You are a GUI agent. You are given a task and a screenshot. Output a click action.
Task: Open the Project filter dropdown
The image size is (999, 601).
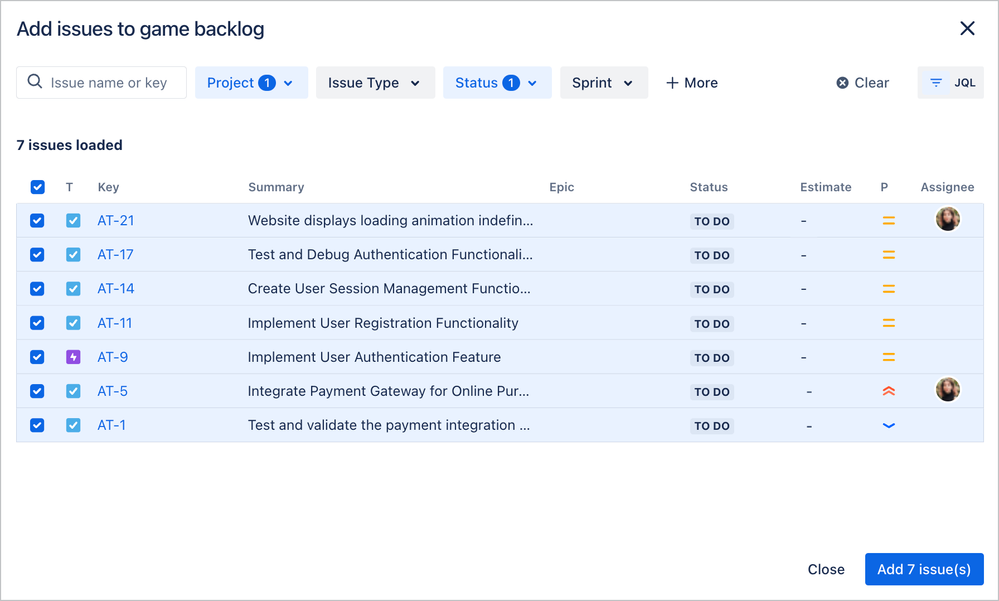pos(251,83)
